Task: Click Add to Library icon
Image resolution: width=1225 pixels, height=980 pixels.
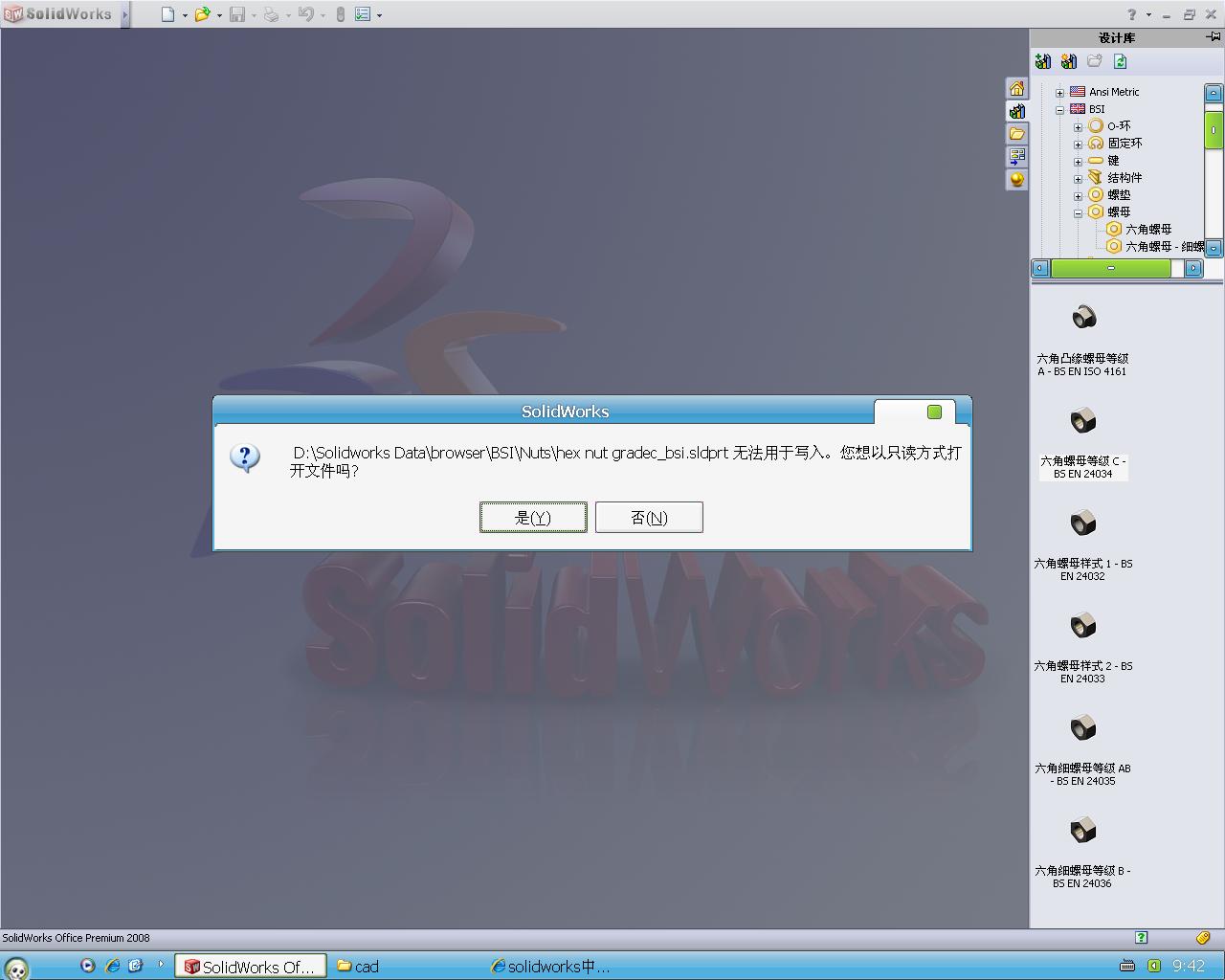Action: pyautogui.click(x=1043, y=61)
